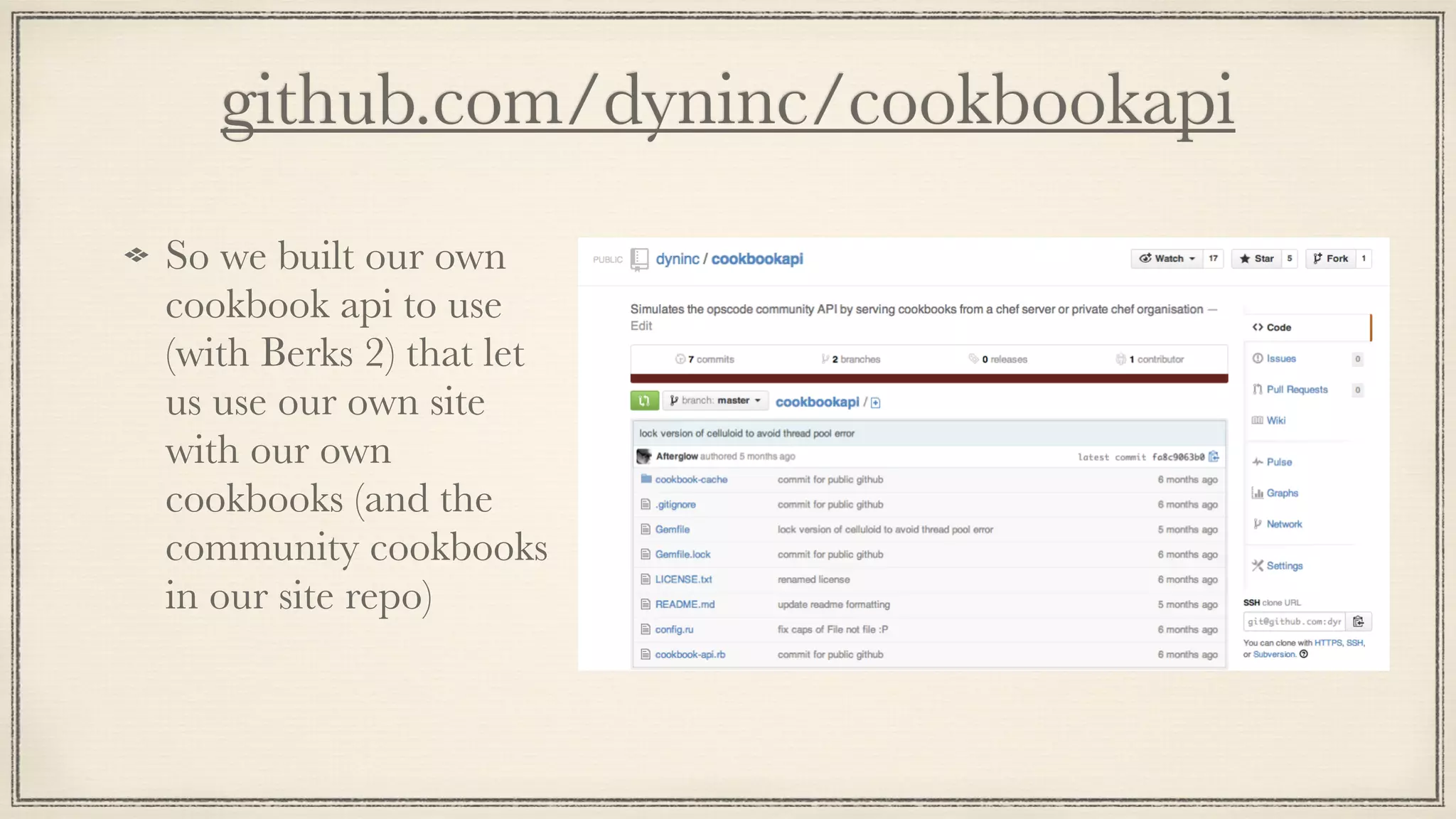Copy the latest commit SHA icon
This screenshot has height=819, width=1456.
[x=1214, y=456]
